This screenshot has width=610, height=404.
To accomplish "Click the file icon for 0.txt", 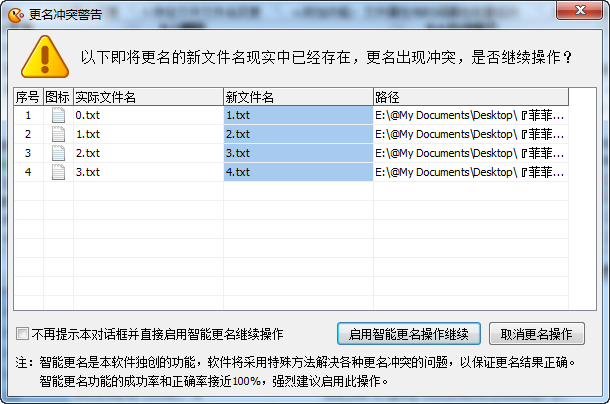I will point(58,115).
